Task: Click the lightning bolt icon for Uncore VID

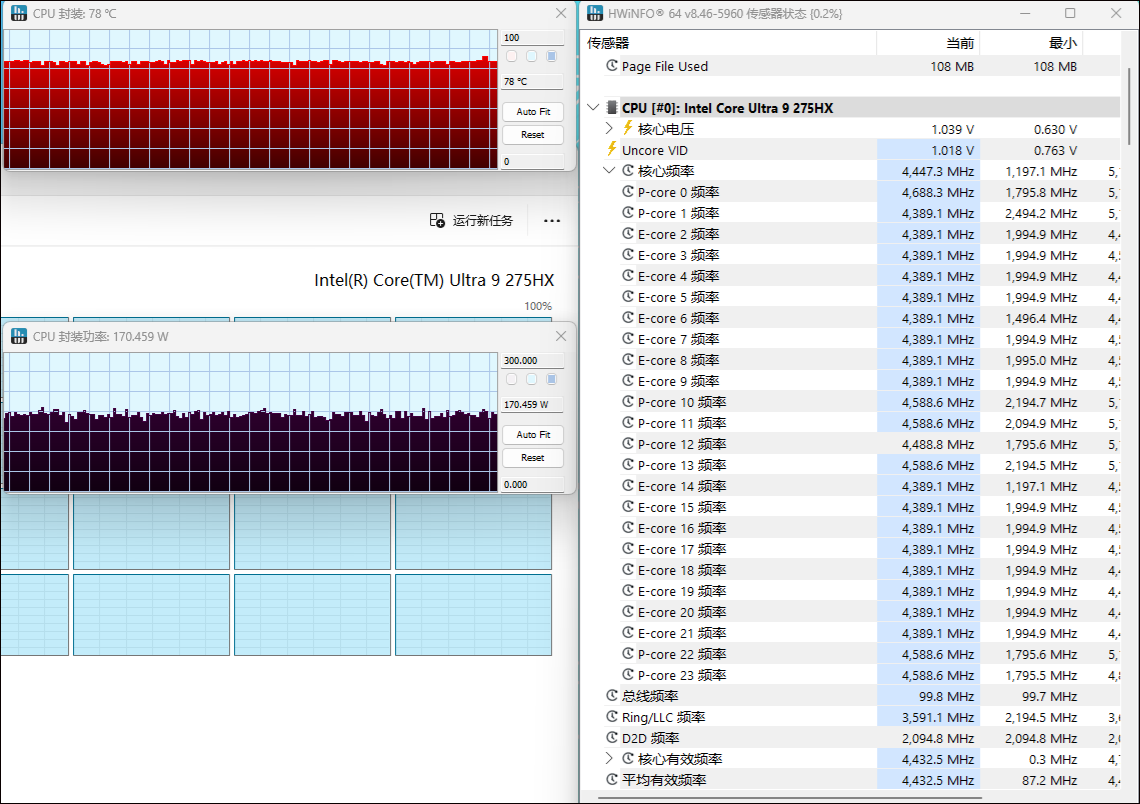Action: tap(612, 149)
